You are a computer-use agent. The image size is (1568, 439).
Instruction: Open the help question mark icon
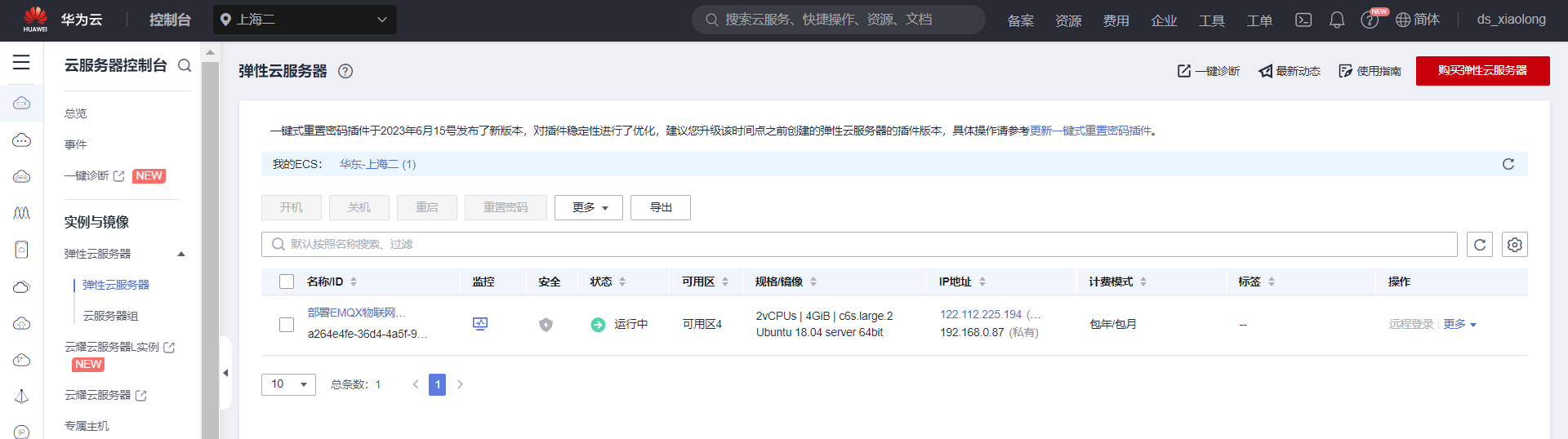tap(1370, 20)
